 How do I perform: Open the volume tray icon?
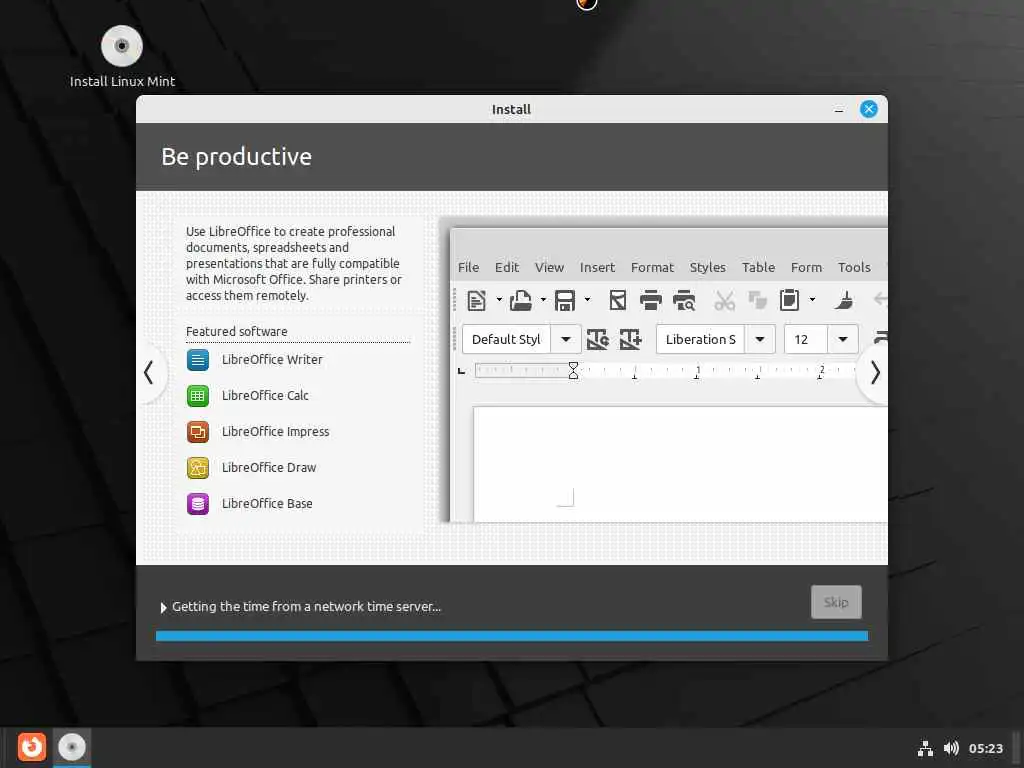(951, 748)
